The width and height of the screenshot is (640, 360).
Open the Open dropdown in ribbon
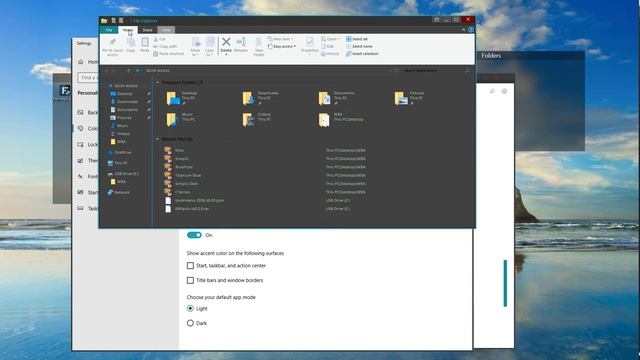click(x=330, y=39)
